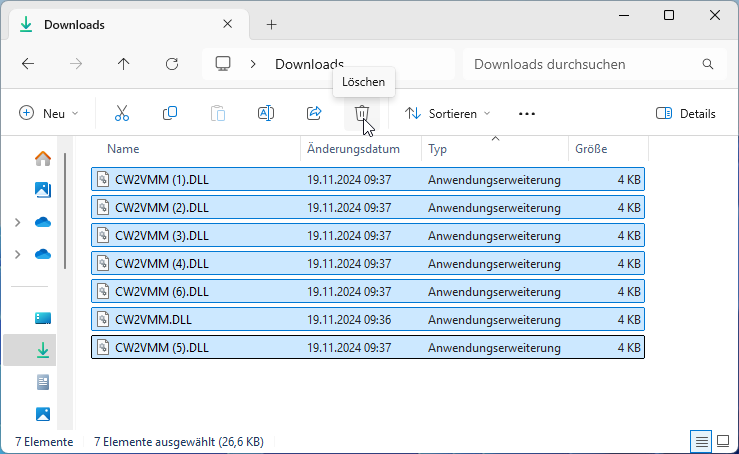Image resolution: width=739 pixels, height=454 pixels.
Task: Switch to details list view icon
Action: point(701,442)
